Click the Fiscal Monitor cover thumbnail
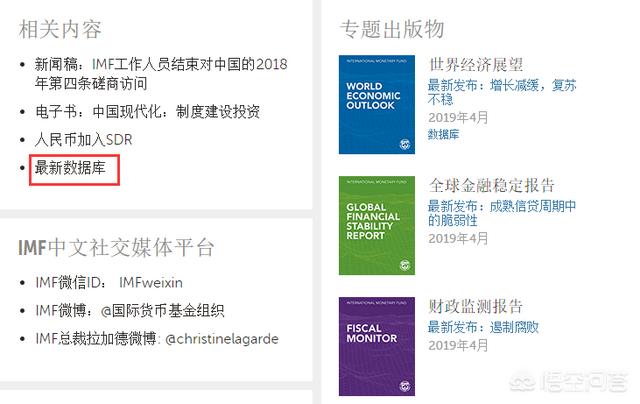640x404 pixels. tap(377, 346)
